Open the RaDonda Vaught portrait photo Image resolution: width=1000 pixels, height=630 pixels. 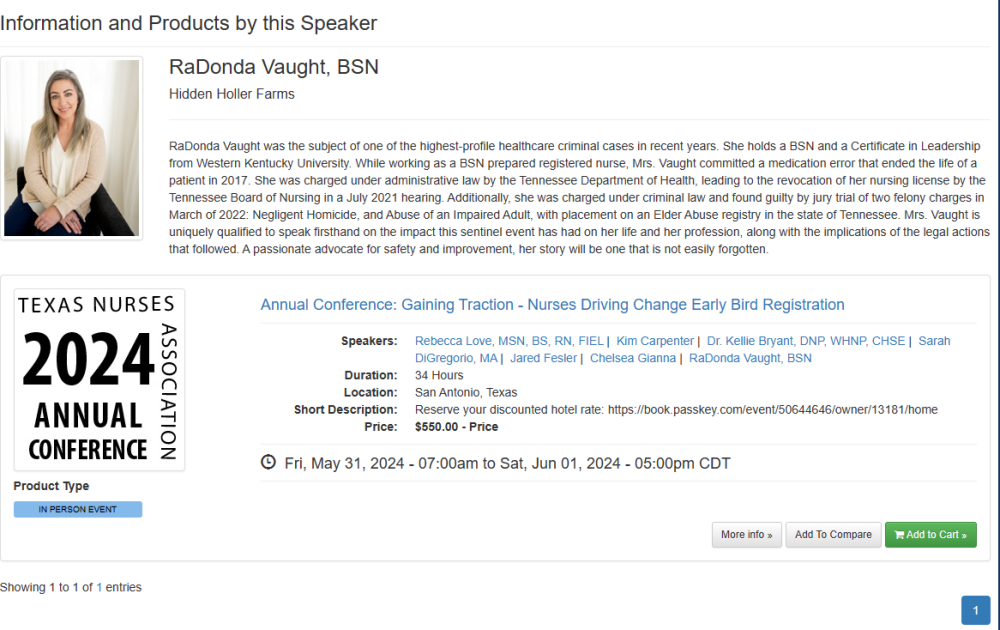click(x=72, y=148)
